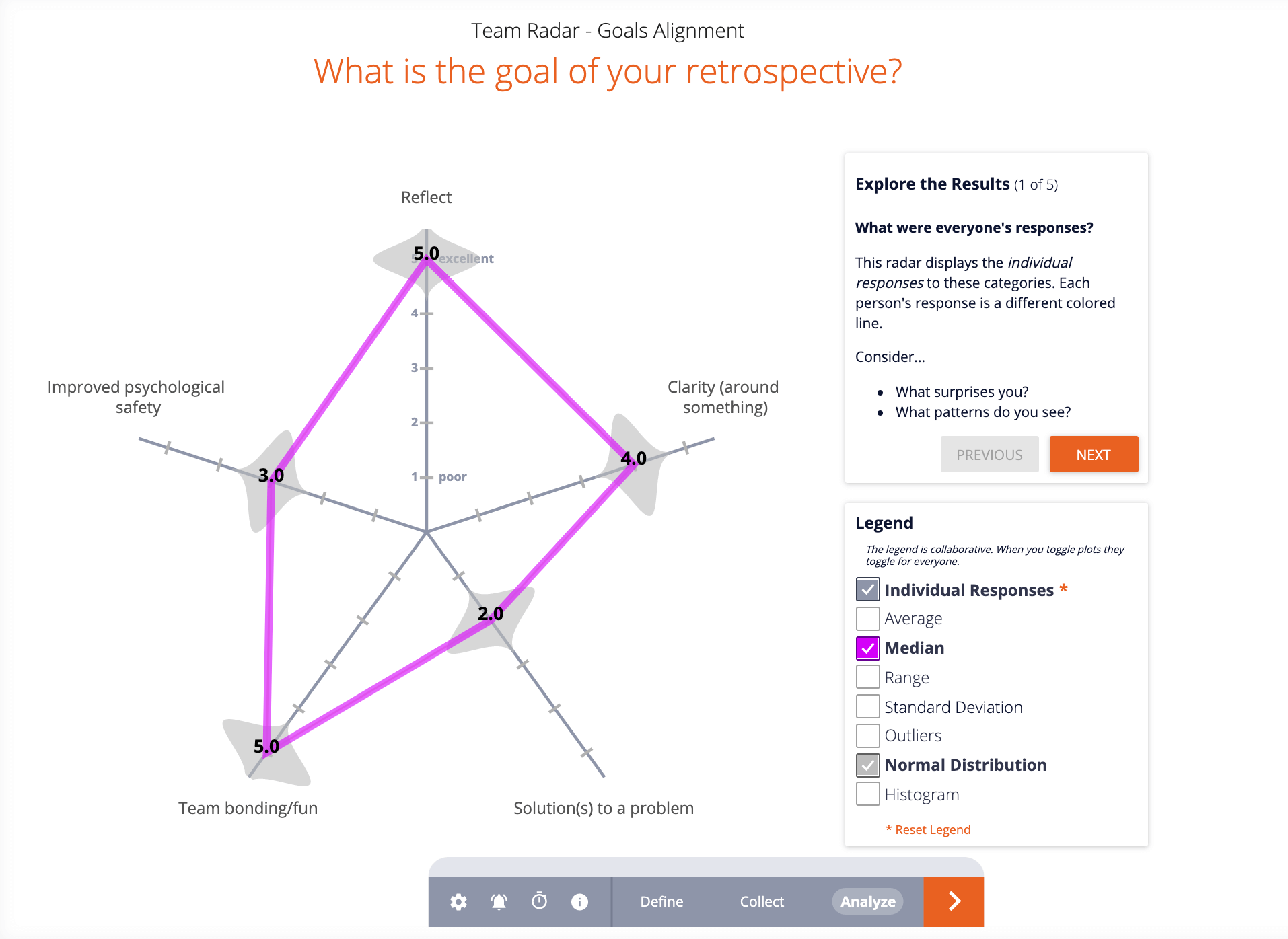Switch to the Define phase tab
The width and height of the screenshot is (1288, 939).
661,901
